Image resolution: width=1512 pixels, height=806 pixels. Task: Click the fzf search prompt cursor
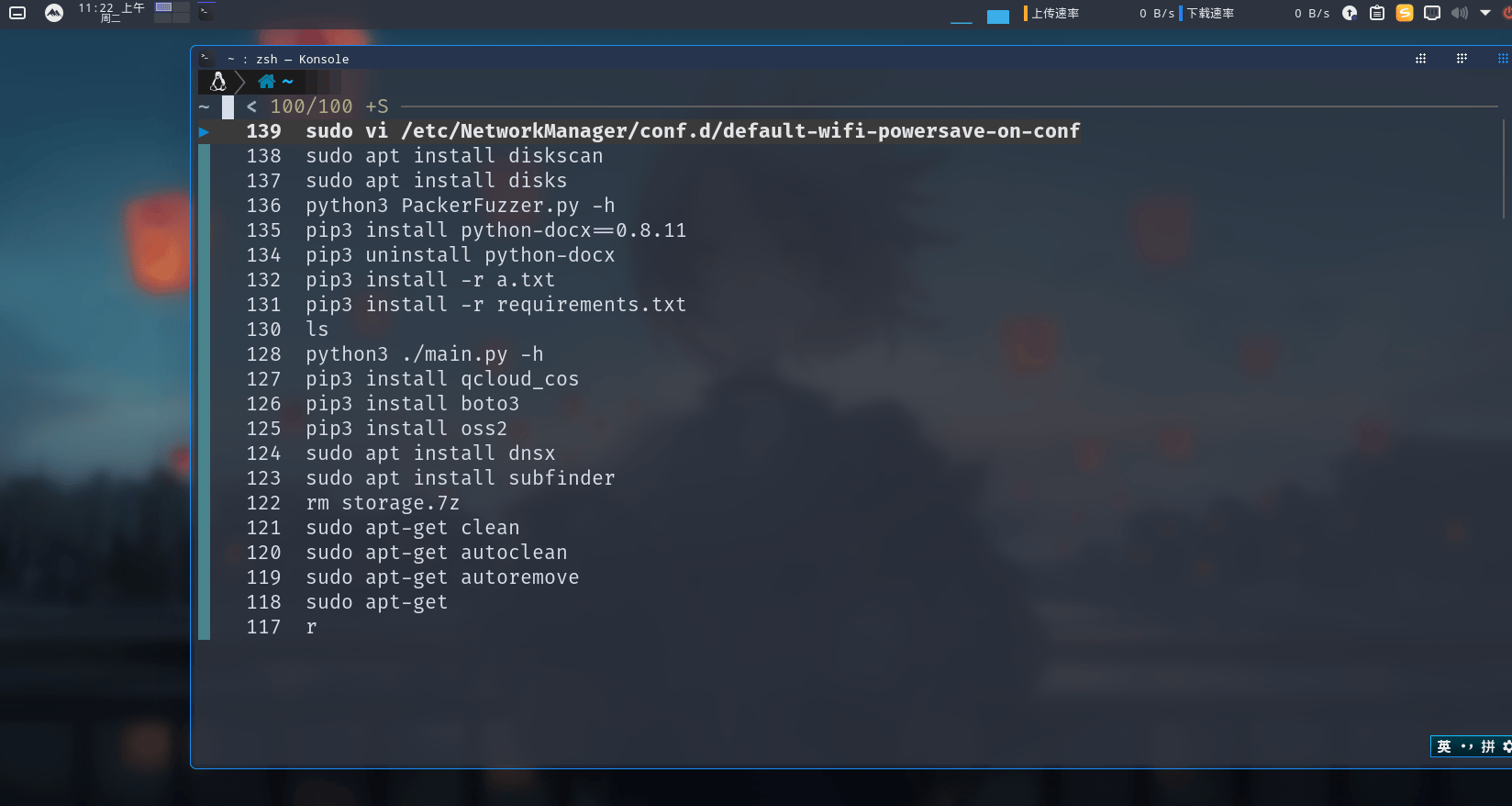click(228, 106)
